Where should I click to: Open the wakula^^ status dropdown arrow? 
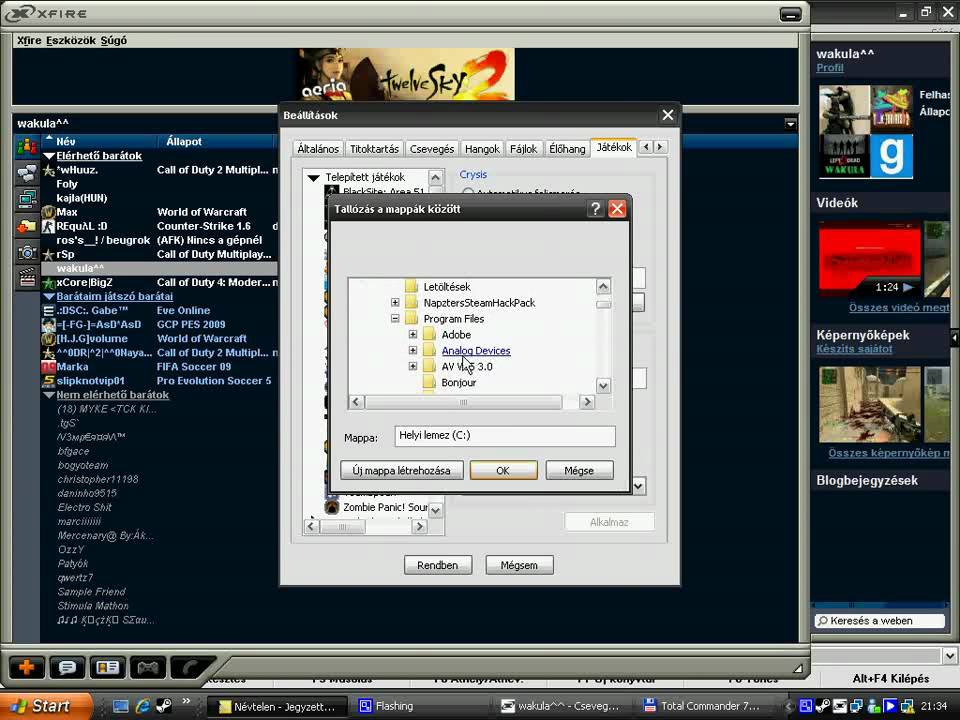pyautogui.click(x=790, y=124)
